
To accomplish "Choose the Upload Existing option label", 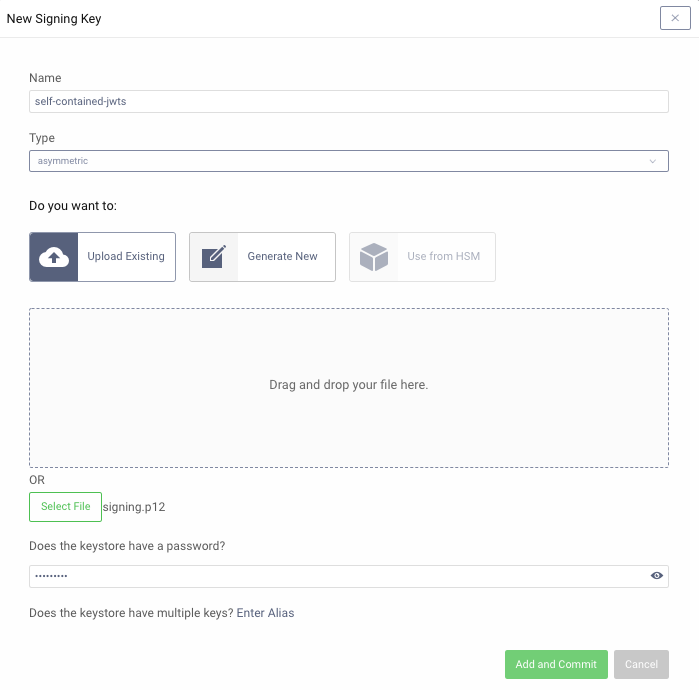I will [126, 257].
